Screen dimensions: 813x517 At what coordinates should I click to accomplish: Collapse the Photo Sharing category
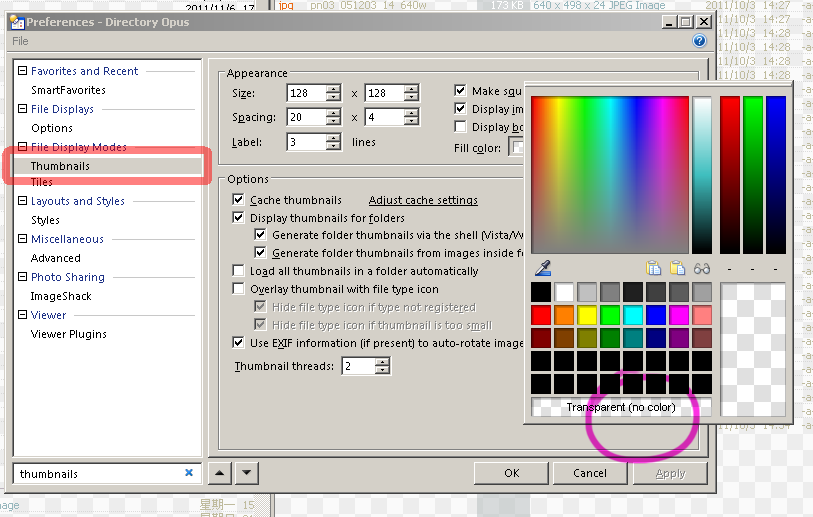22,276
